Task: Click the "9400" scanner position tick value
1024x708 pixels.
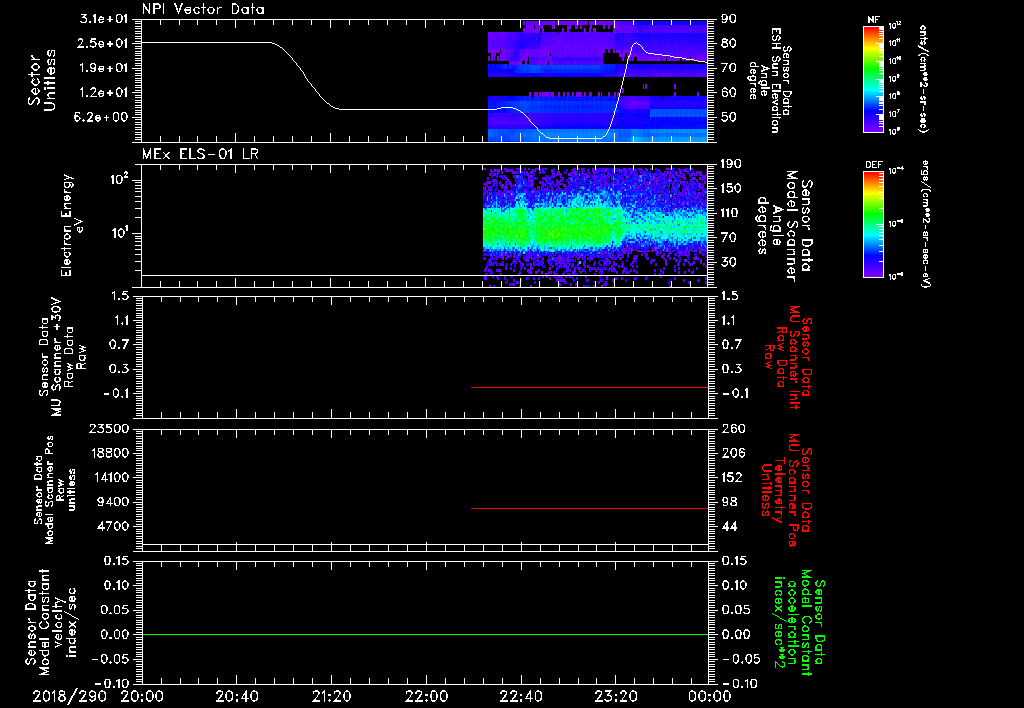Action: (x=114, y=502)
